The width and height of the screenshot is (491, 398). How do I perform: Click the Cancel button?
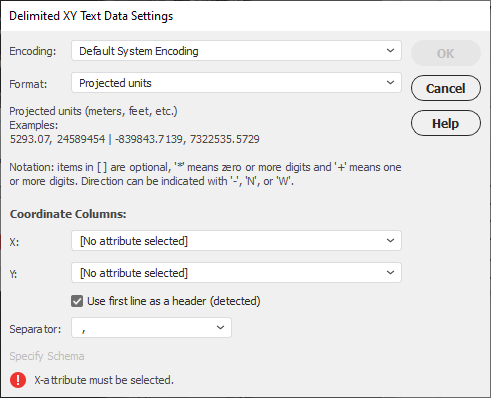pyautogui.click(x=446, y=88)
